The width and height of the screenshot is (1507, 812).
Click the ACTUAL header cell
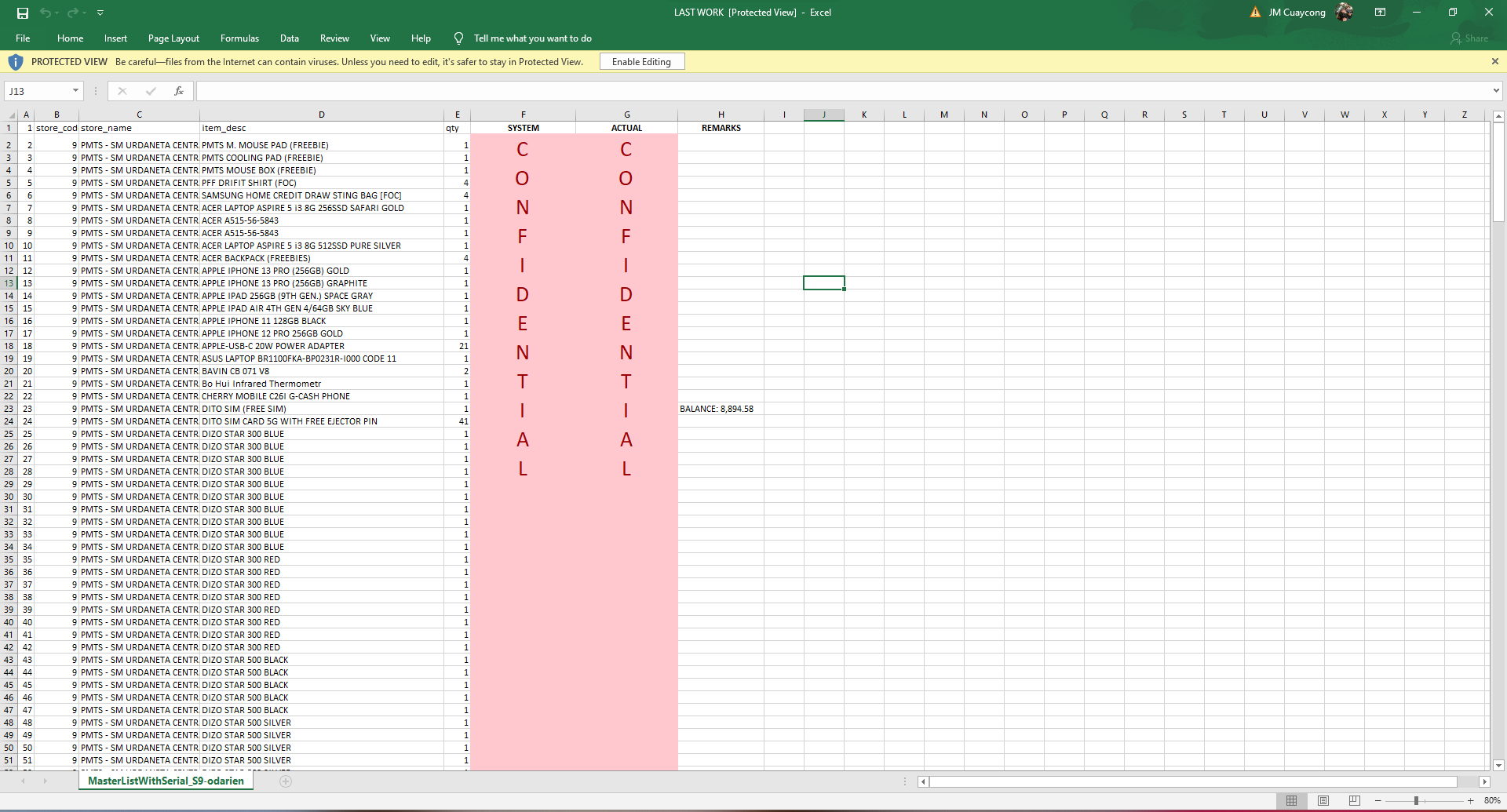pyautogui.click(x=627, y=128)
